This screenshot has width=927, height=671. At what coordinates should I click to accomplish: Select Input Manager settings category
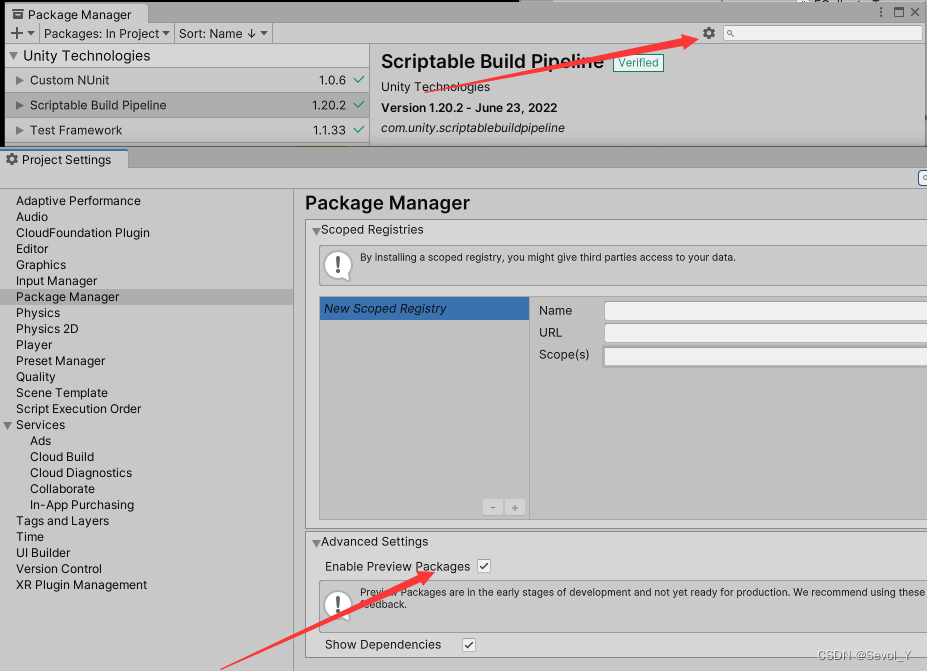click(56, 281)
